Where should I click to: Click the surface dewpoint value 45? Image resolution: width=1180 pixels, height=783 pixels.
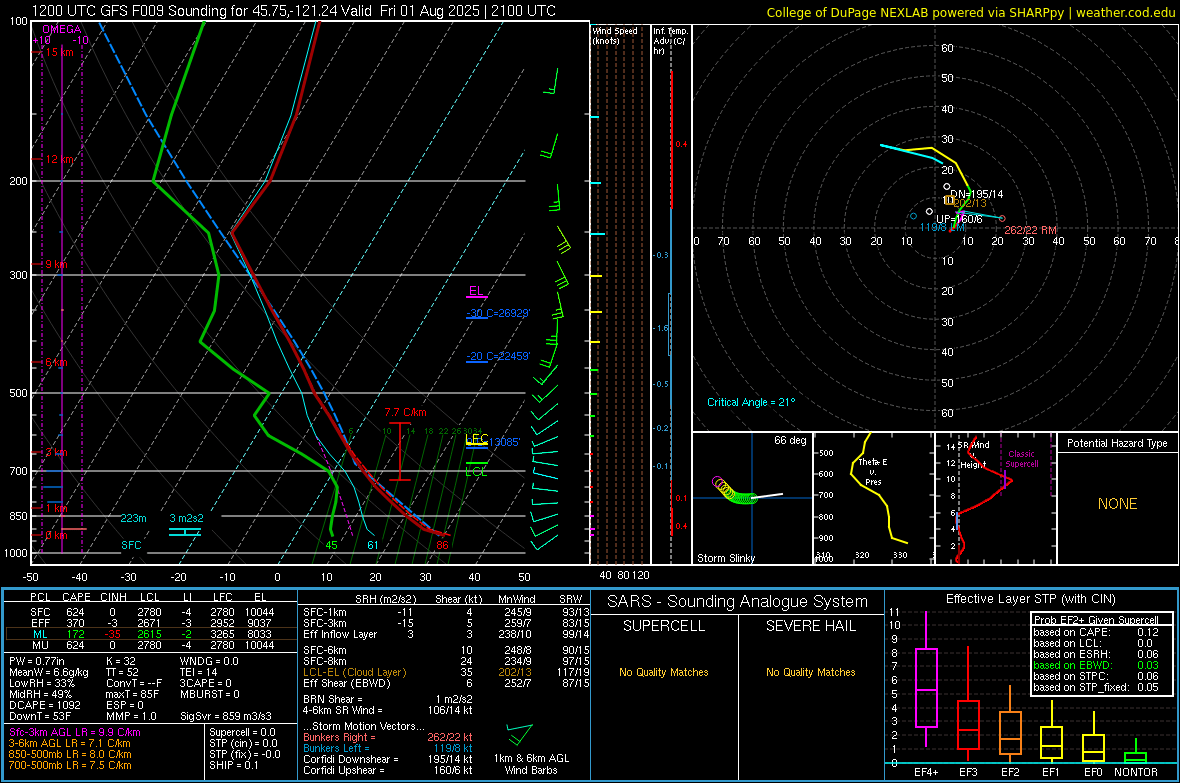tap(331, 545)
